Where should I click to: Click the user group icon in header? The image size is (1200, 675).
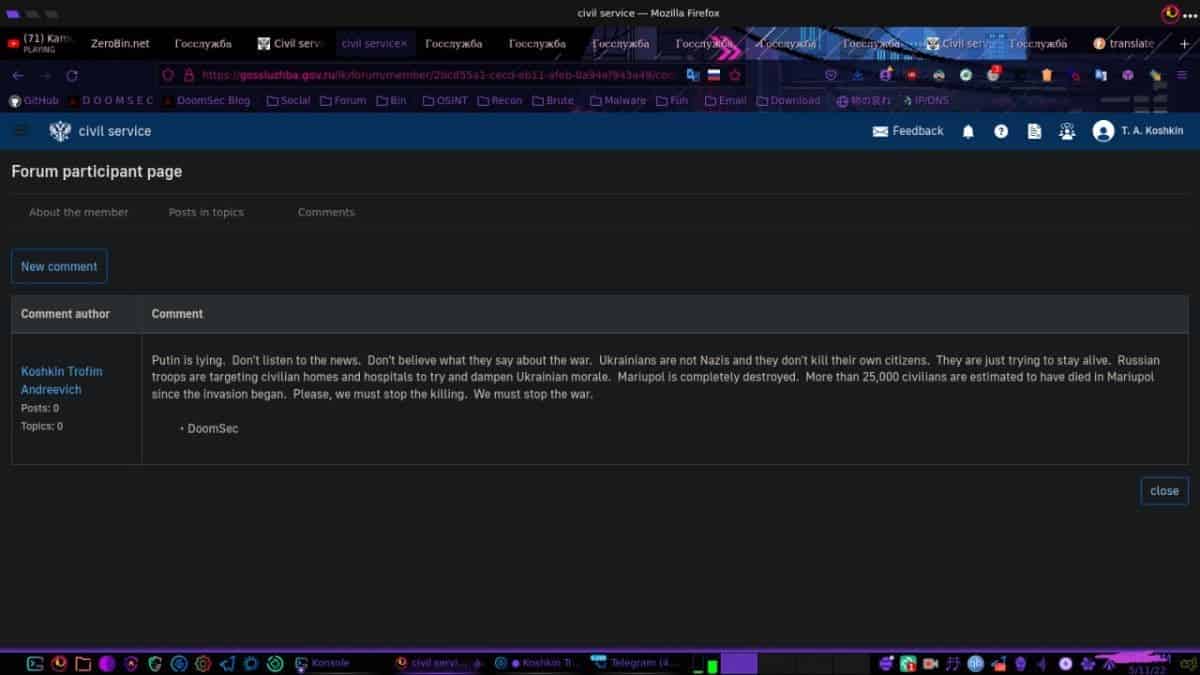coord(1067,131)
